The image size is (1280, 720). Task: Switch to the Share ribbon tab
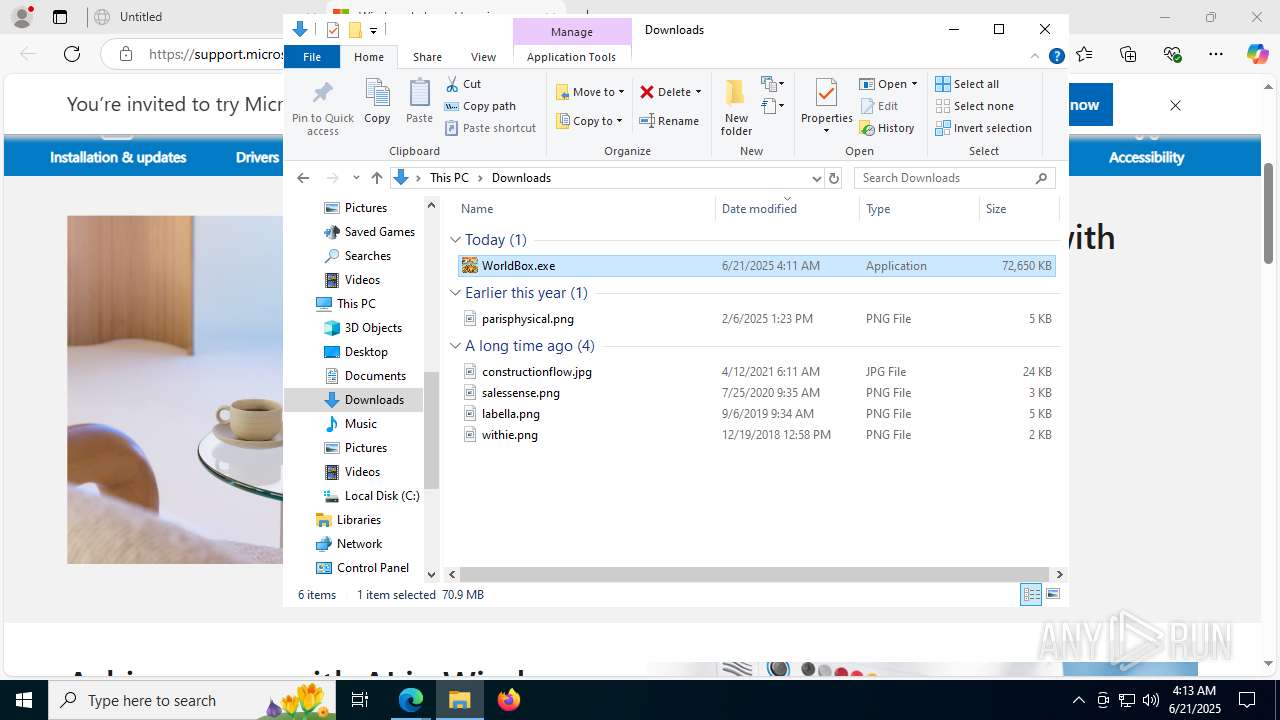(x=427, y=57)
